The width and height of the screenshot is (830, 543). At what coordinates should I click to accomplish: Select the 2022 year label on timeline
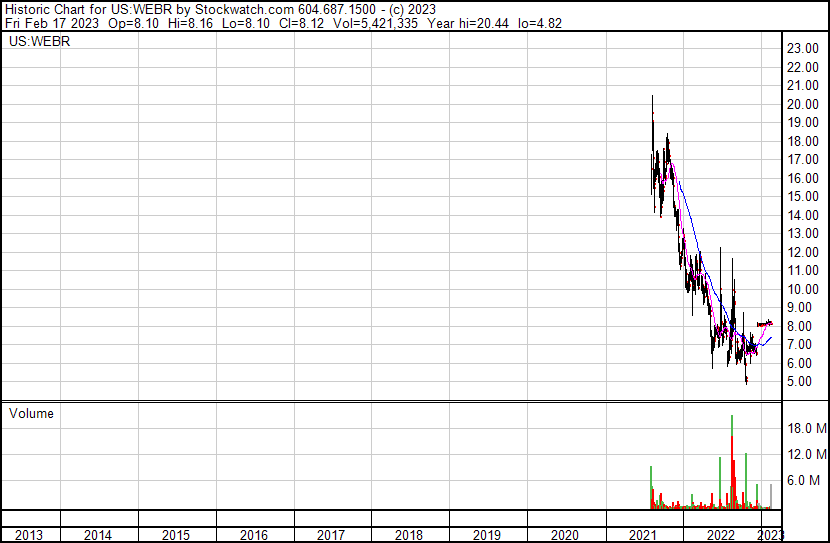click(x=720, y=535)
